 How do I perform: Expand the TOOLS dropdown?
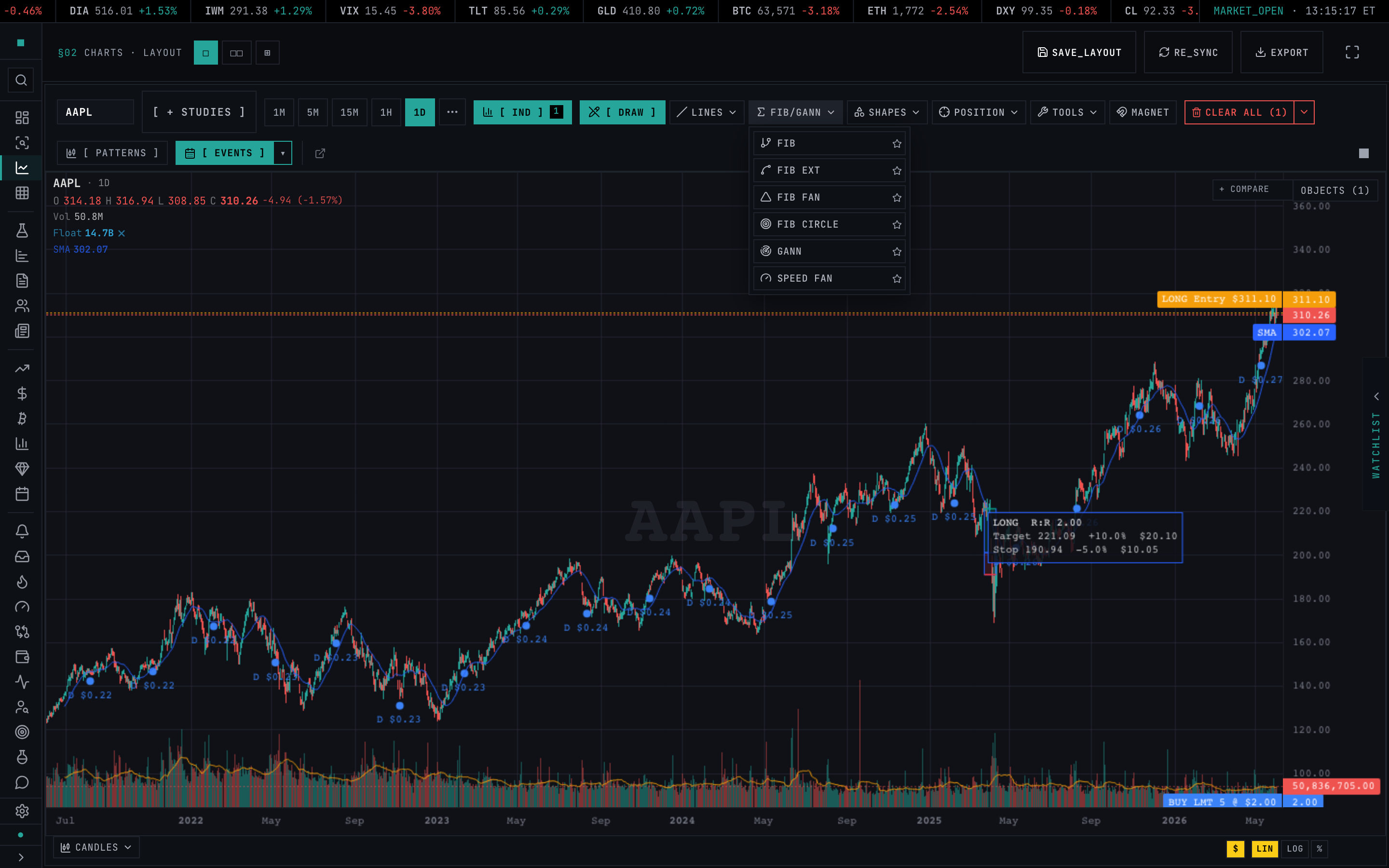click(1068, 112)
